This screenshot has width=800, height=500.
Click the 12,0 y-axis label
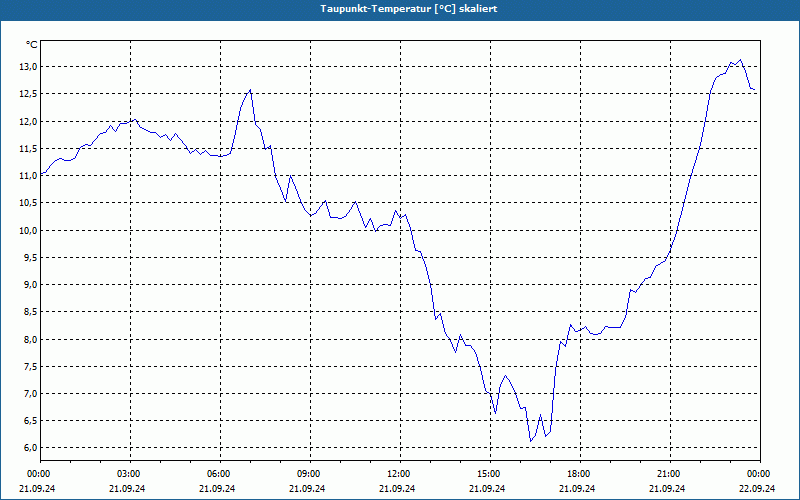(x=28, y=121)
